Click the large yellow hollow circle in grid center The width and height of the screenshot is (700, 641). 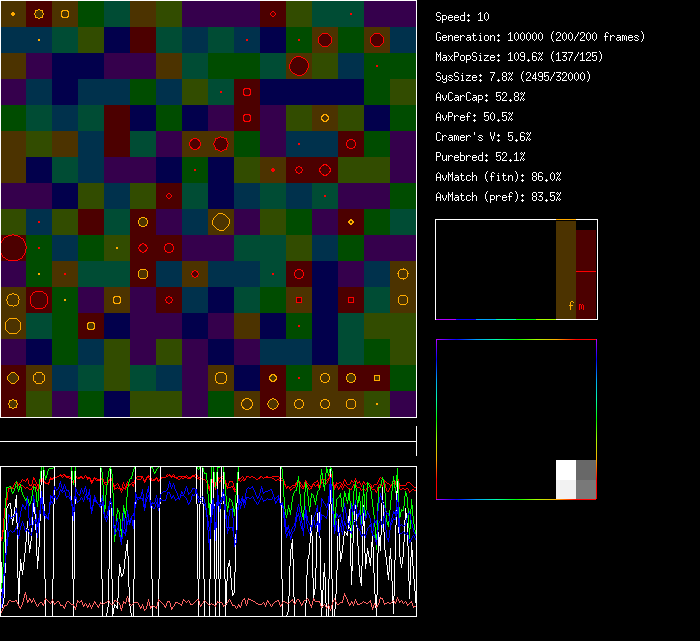[x=221, y=221]
